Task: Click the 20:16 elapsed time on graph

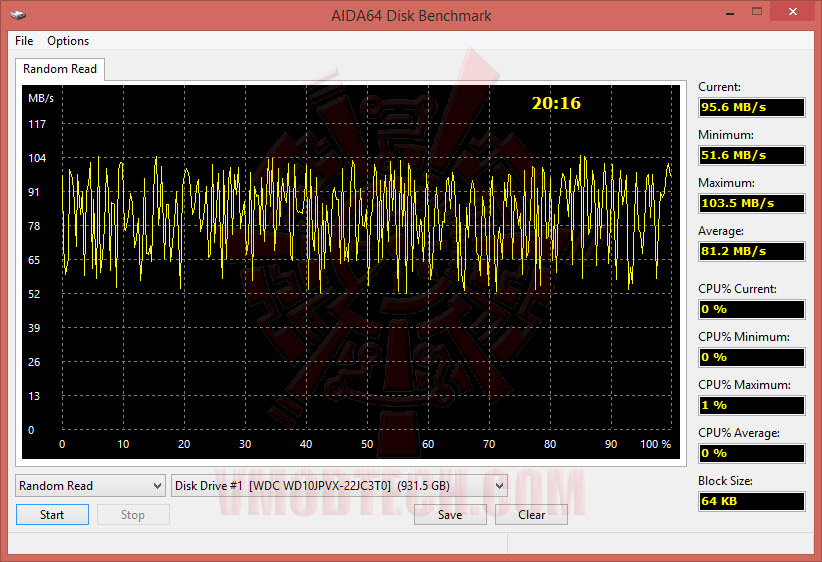Action: pyautogui.click(x=556, y=103)
